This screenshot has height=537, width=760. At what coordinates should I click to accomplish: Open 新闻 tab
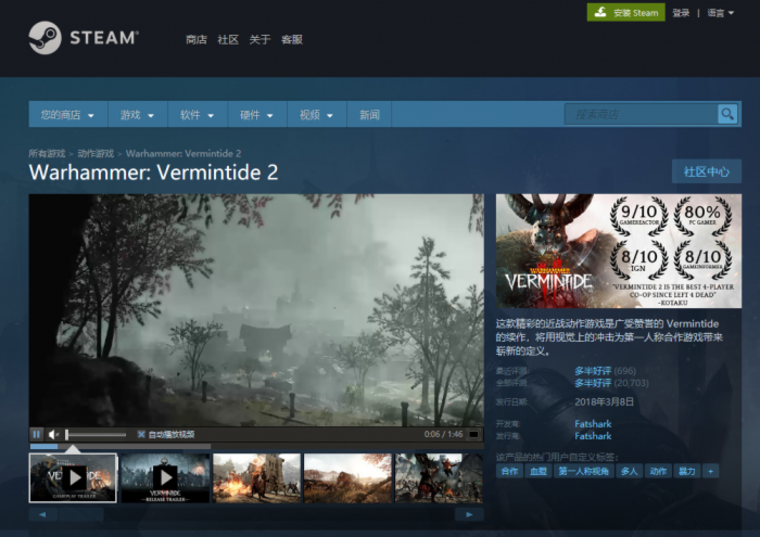(369, 115)
